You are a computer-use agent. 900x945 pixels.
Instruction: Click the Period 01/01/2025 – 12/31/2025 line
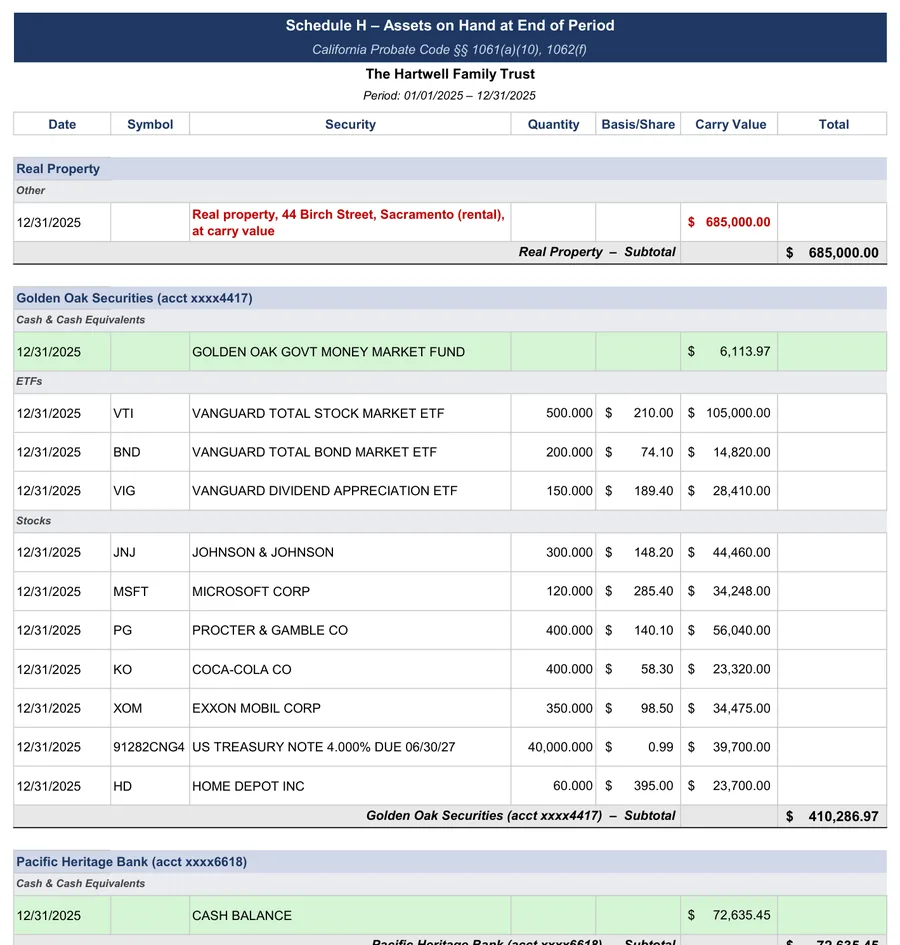(449, 96)
